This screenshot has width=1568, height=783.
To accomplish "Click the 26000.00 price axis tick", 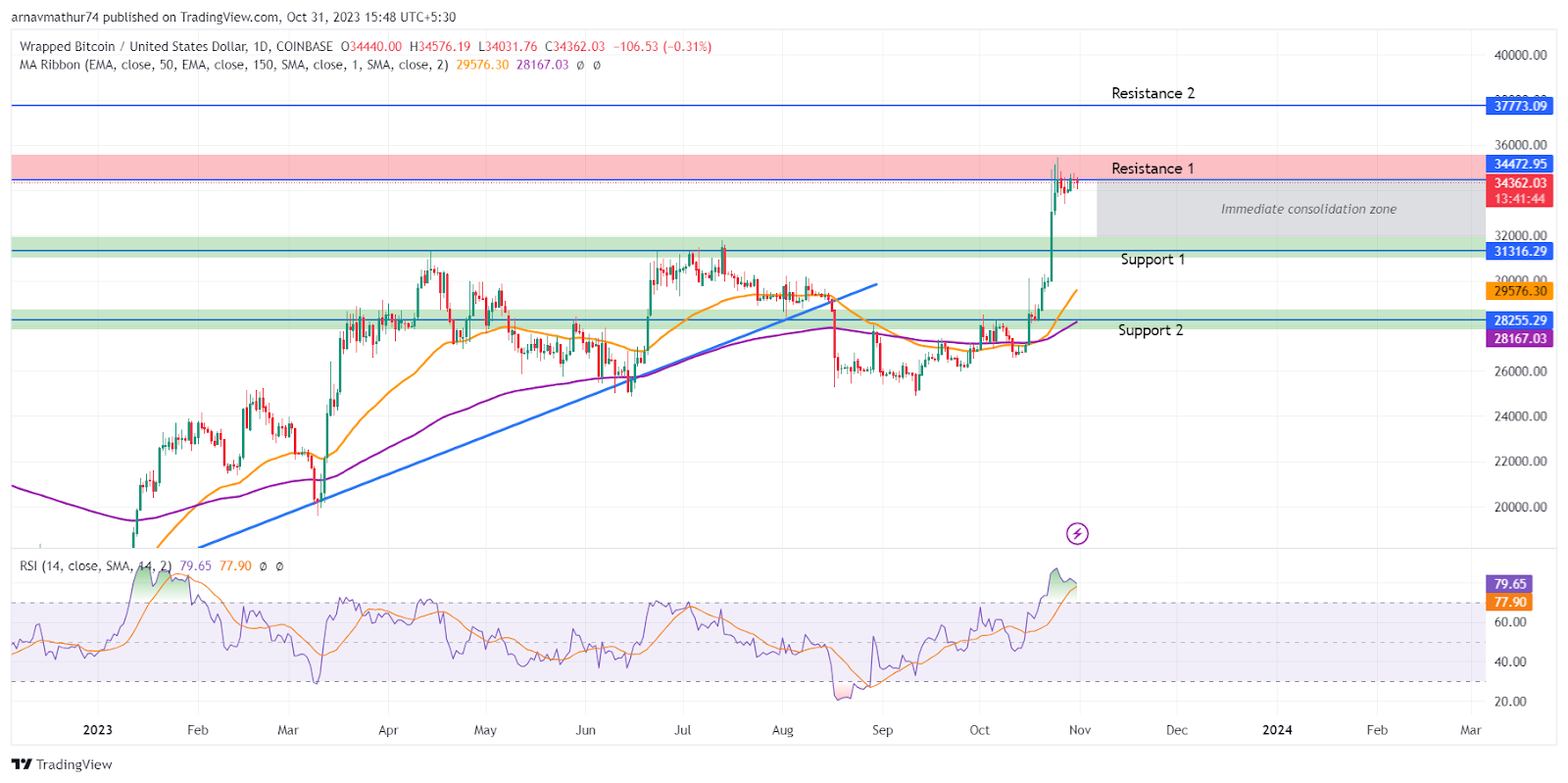I will click(x=1520, y=371).
